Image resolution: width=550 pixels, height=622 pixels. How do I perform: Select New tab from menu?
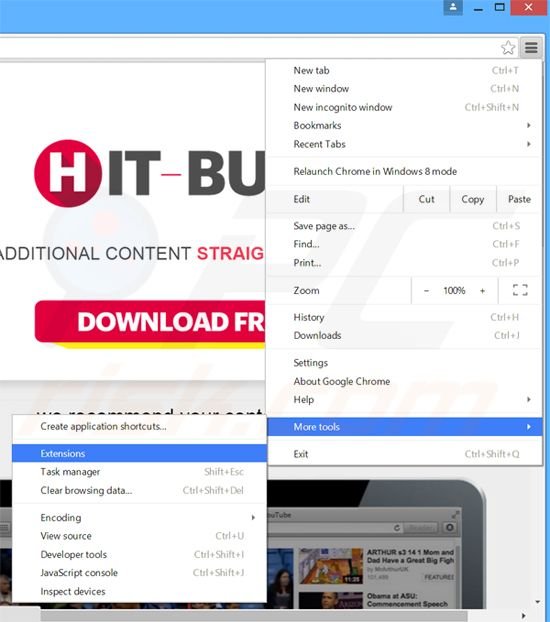coord(405,71)
